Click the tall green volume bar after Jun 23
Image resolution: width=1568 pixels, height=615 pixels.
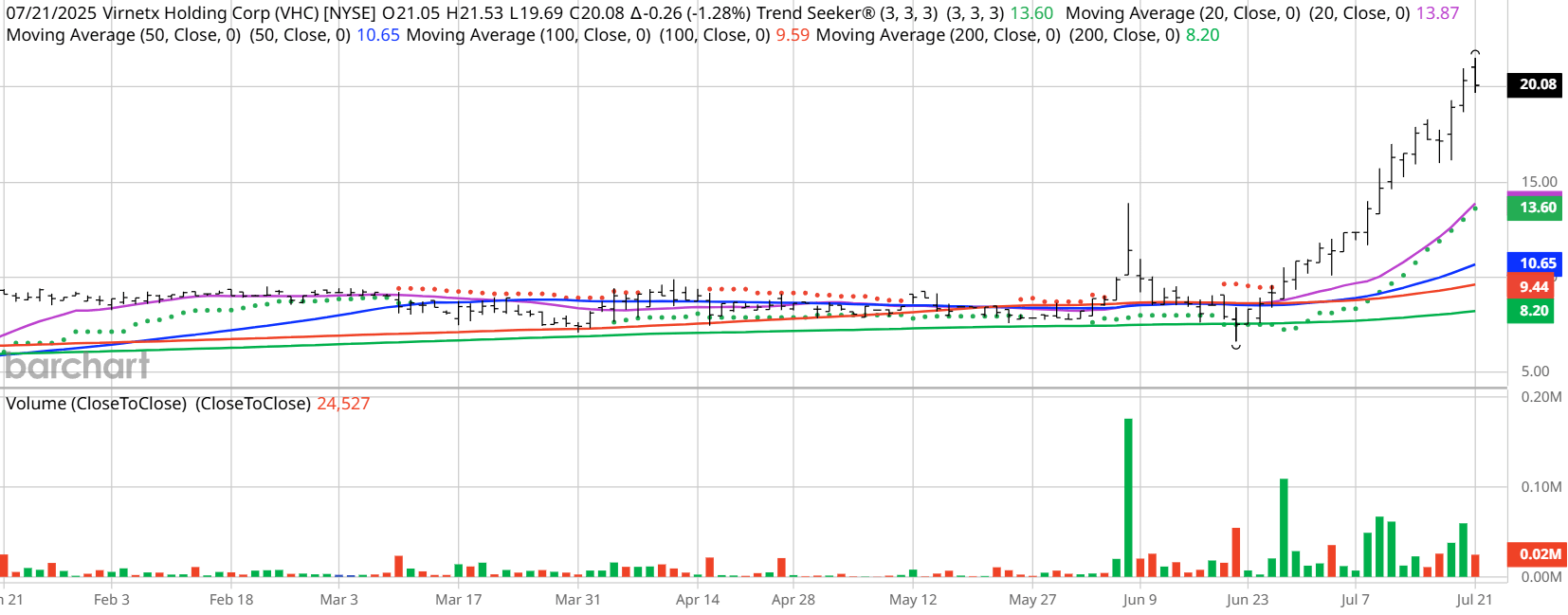pyautogui.click(x=1284, y=528)
